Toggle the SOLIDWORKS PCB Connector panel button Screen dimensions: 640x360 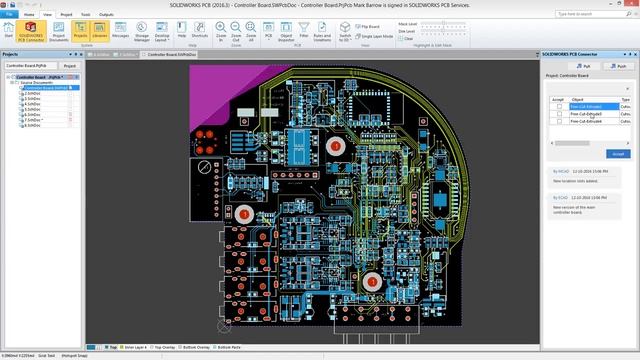pyautogui.click(x=31, y=31)
